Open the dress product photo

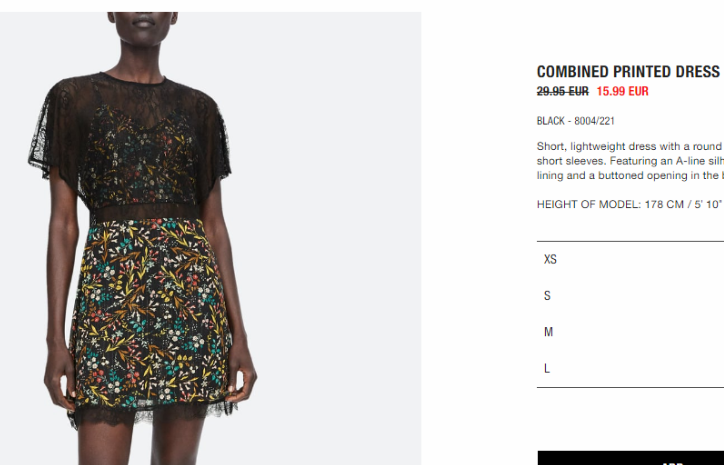click(211, 238)
